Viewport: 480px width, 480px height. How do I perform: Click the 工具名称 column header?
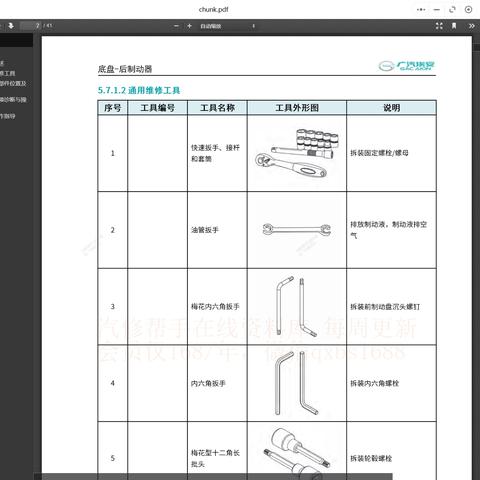tap(217, 108)
